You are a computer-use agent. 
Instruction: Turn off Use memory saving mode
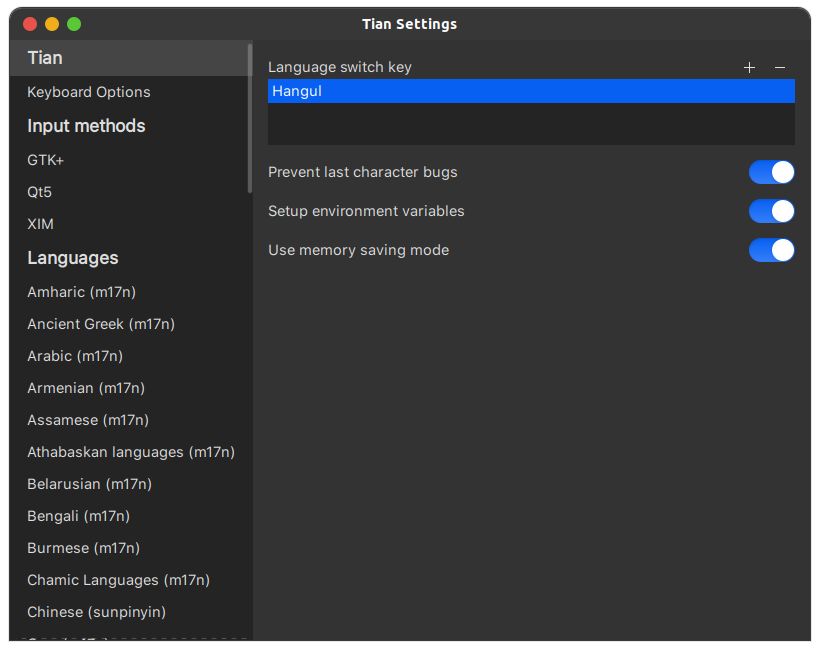[771, 250]
